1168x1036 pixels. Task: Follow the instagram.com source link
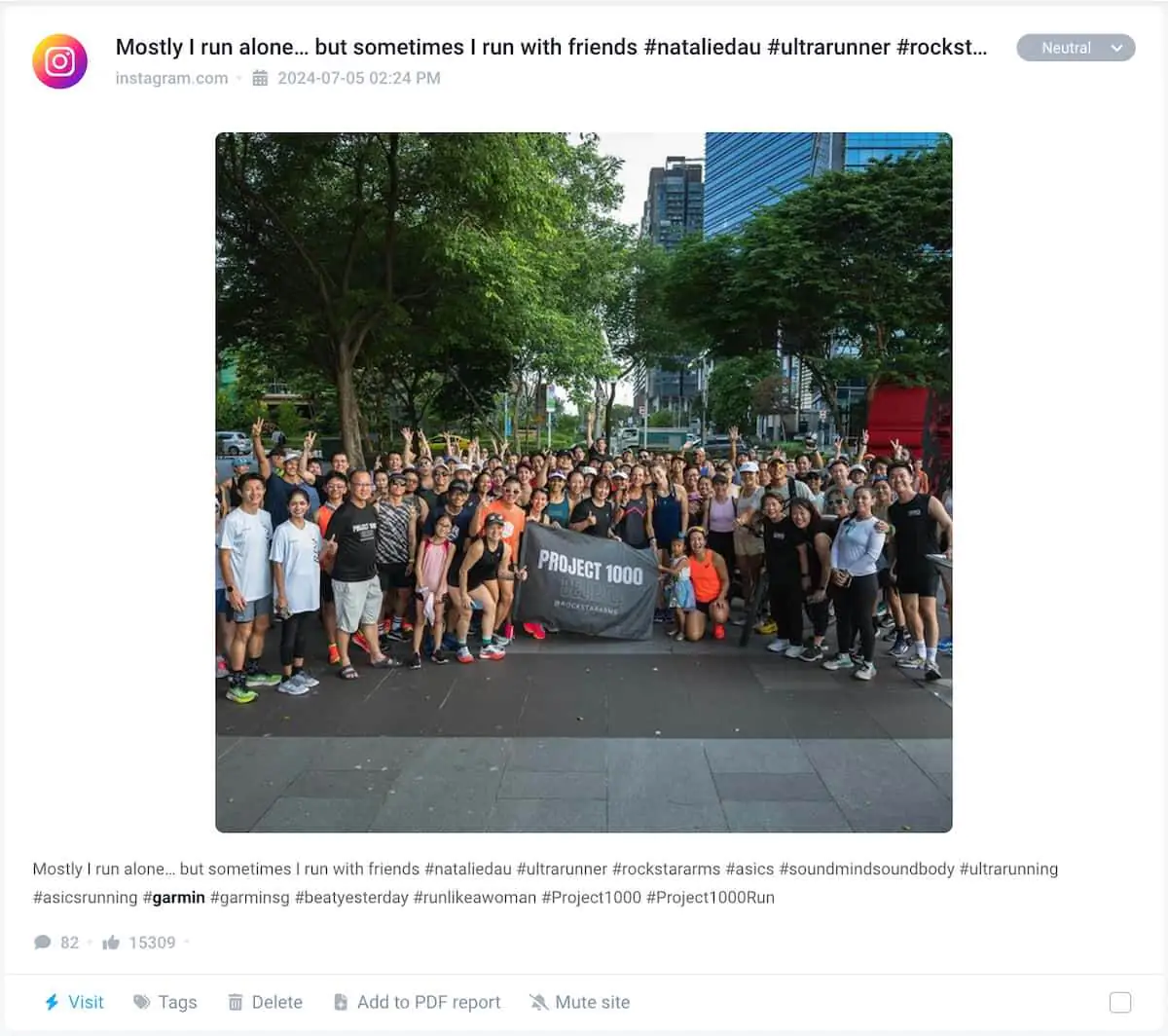[171, 78]
